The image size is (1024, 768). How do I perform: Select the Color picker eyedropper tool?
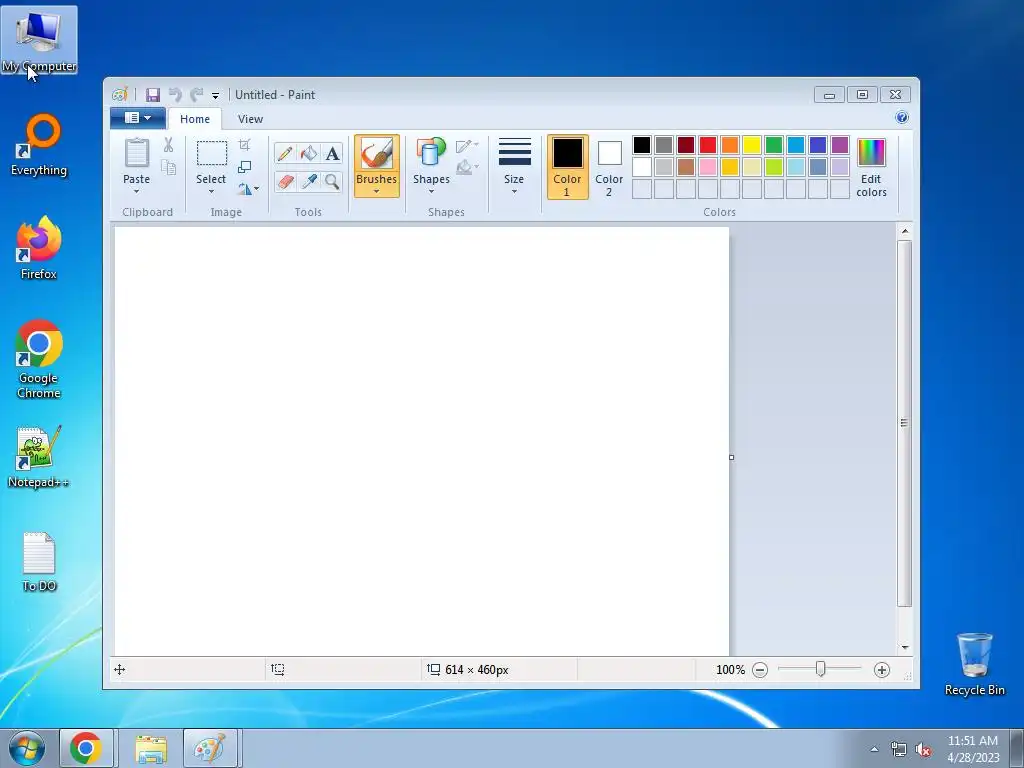309,181
